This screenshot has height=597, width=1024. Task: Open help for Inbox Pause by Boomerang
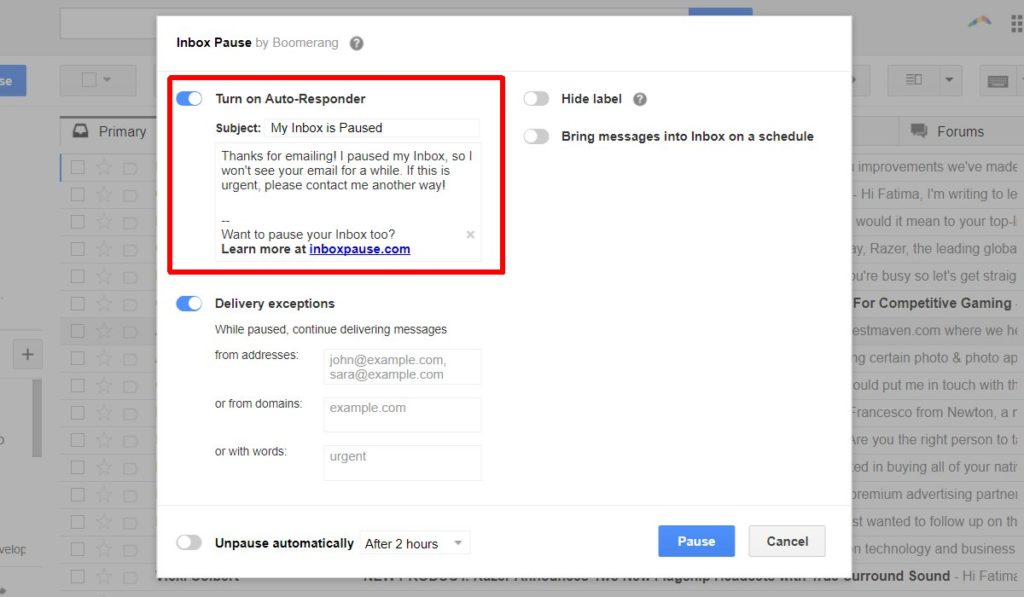tap(357, 43)
